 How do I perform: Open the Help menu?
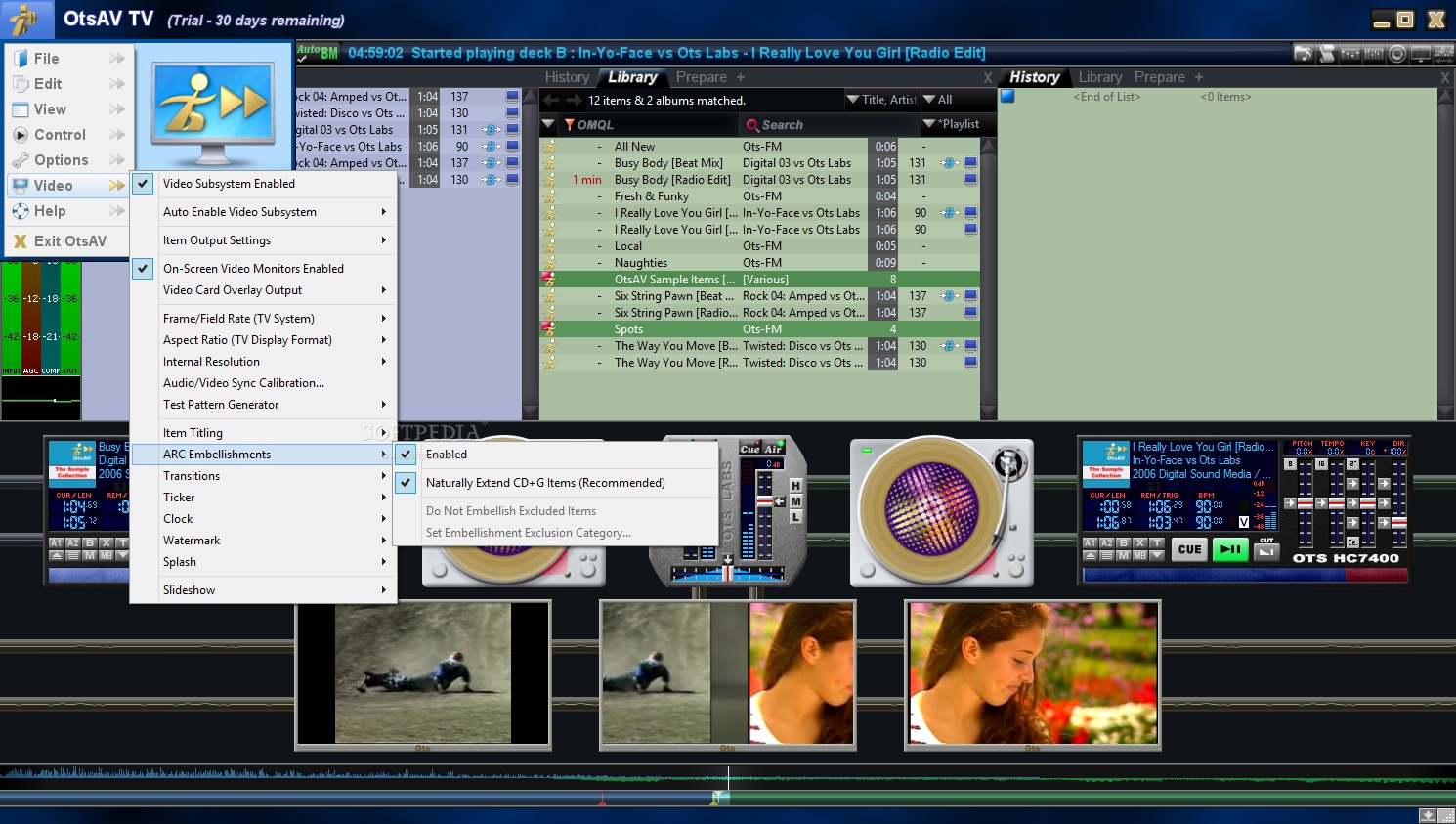click(x=68, y=211)
